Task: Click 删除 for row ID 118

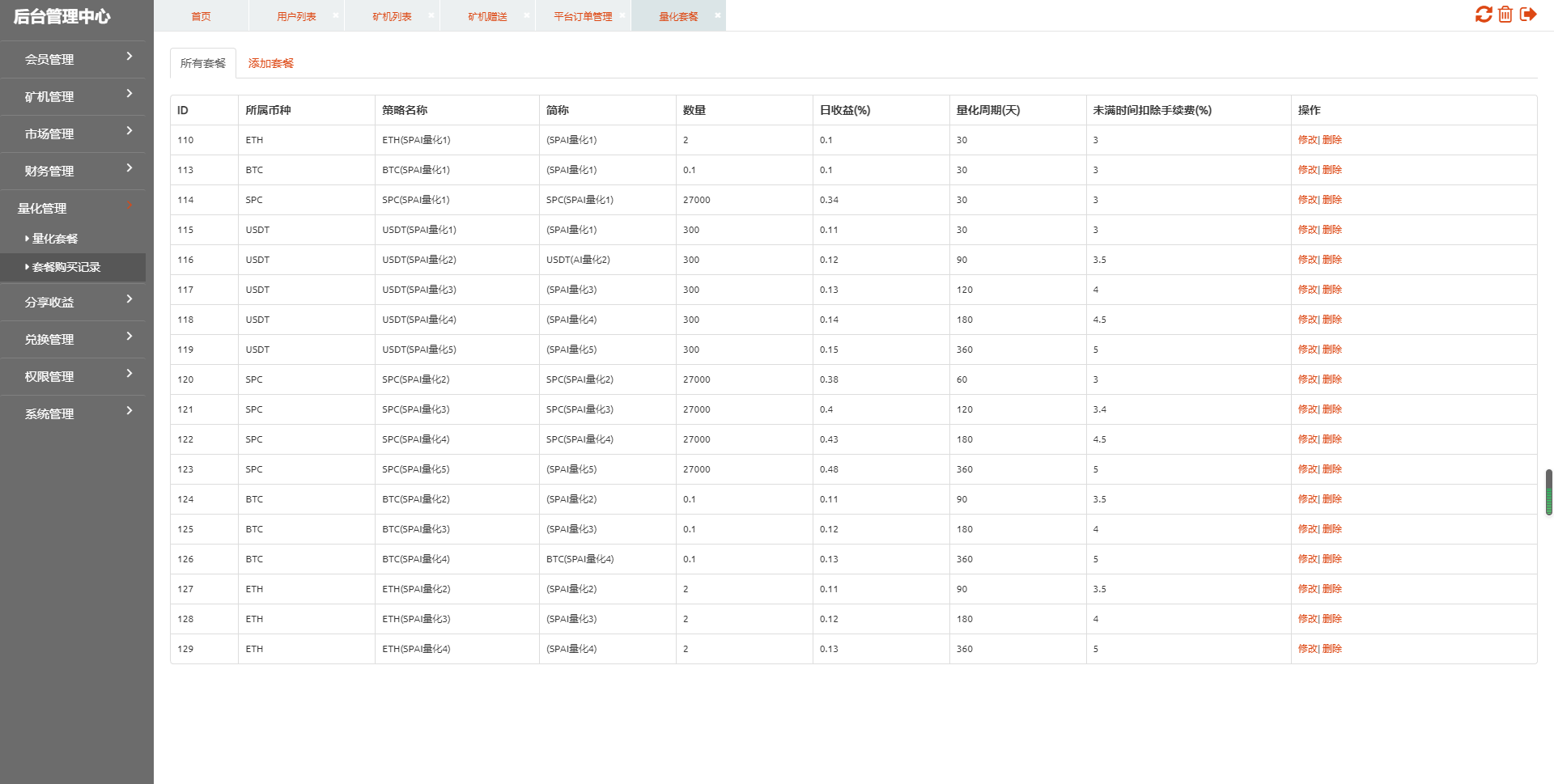Action: [1332, 320]
